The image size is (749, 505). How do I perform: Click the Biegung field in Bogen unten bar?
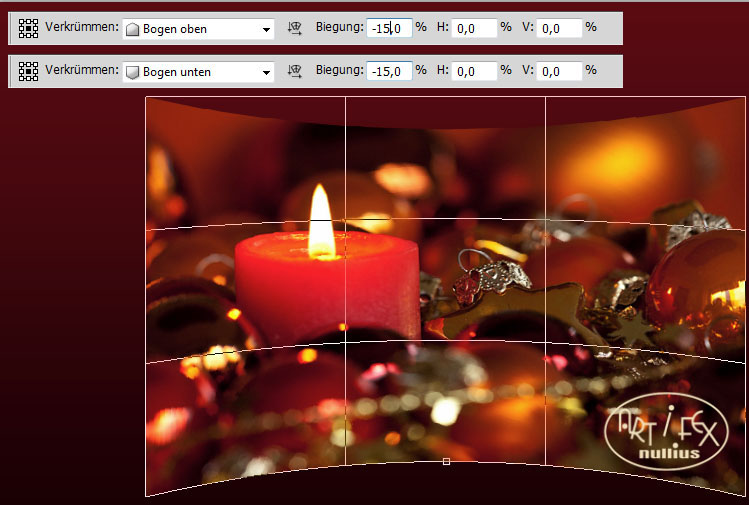389,71
